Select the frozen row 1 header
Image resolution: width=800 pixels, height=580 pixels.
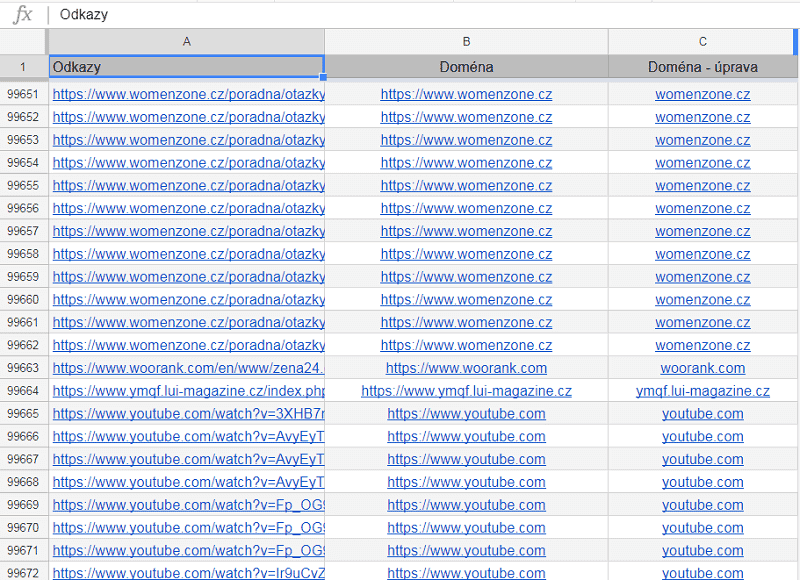pos(23,67)
